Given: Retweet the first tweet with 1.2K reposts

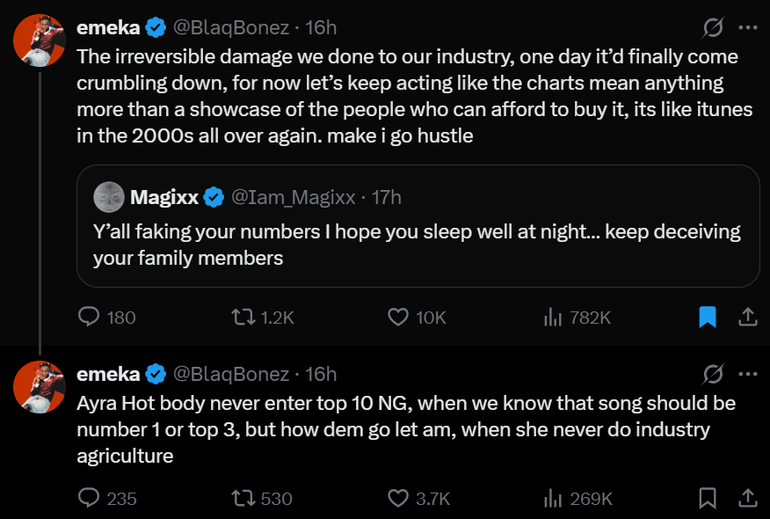Looking at the screenshot, I should [243, 317].
